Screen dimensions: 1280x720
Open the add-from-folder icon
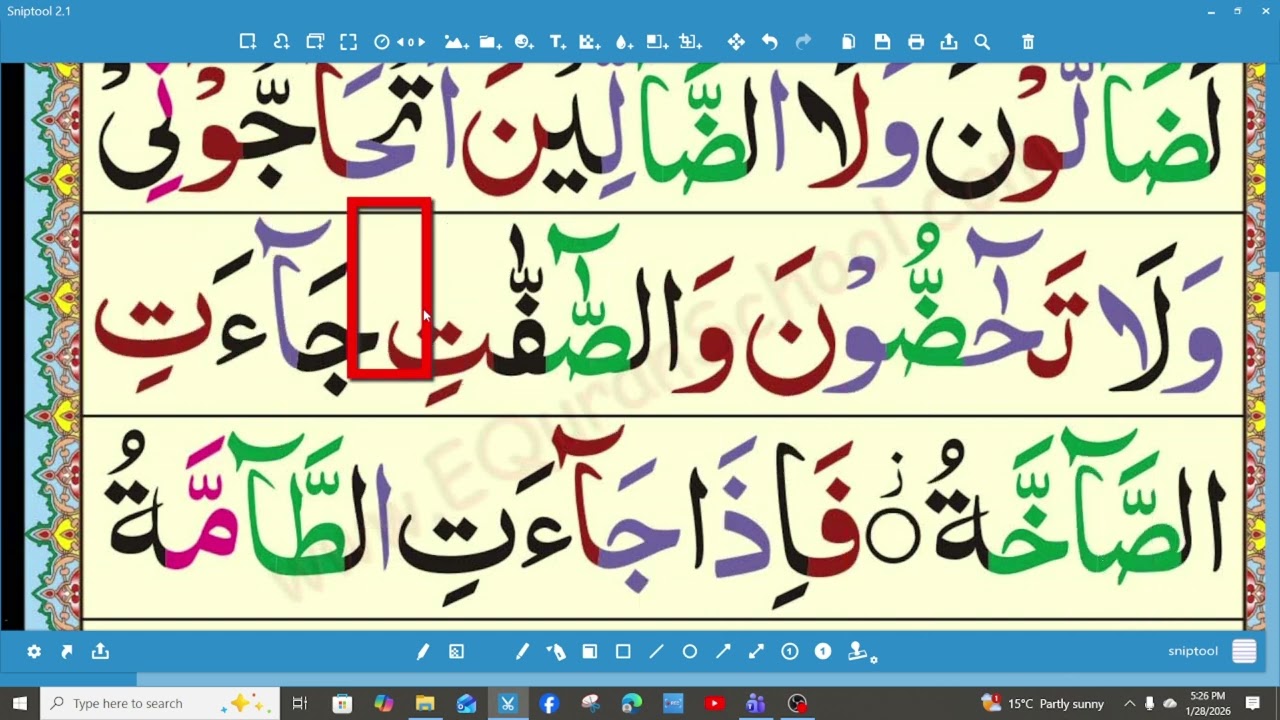click(490, 42)
